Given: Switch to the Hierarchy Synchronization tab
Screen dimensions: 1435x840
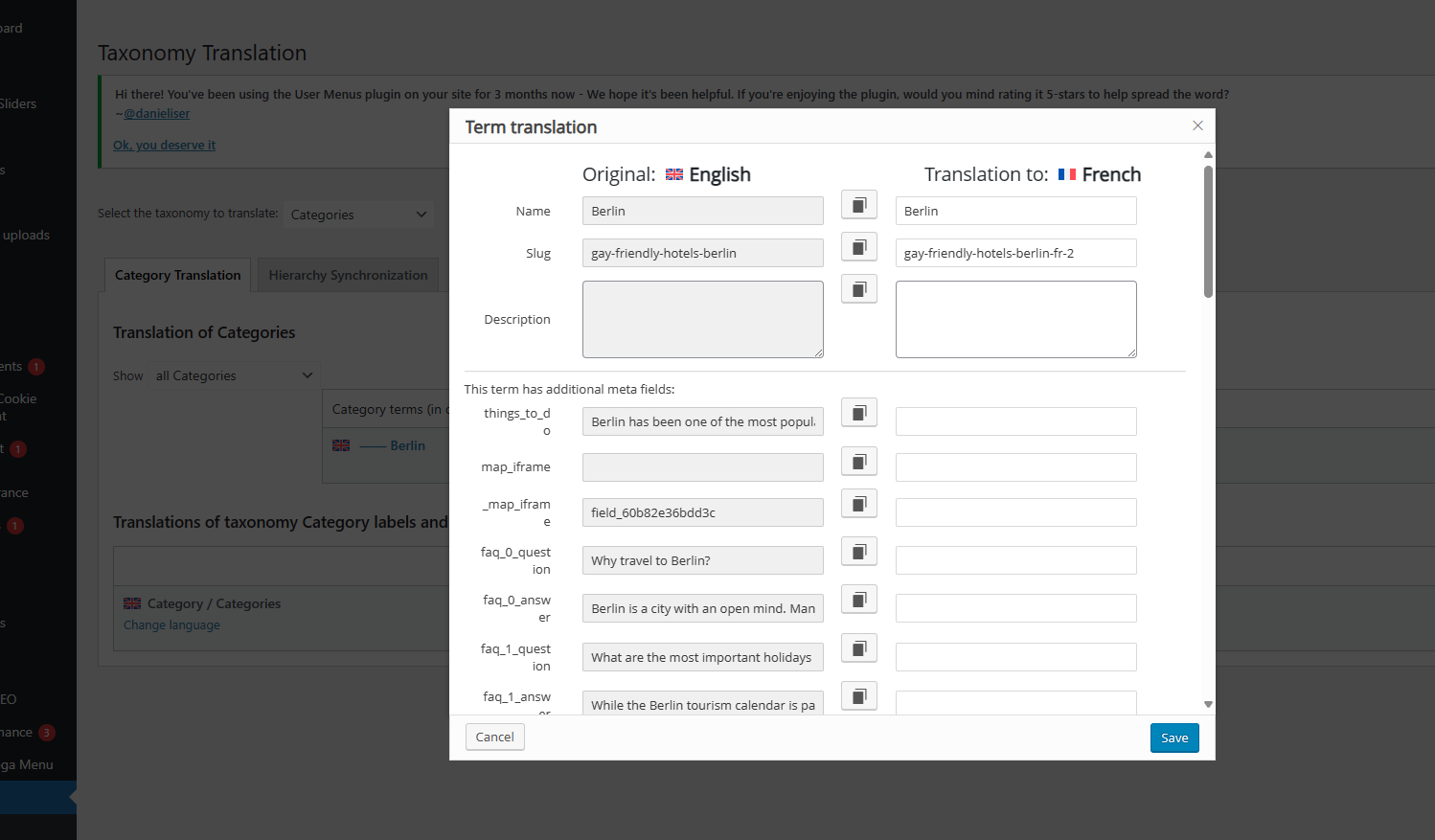Looking at the screenshot, I should 348,275.
